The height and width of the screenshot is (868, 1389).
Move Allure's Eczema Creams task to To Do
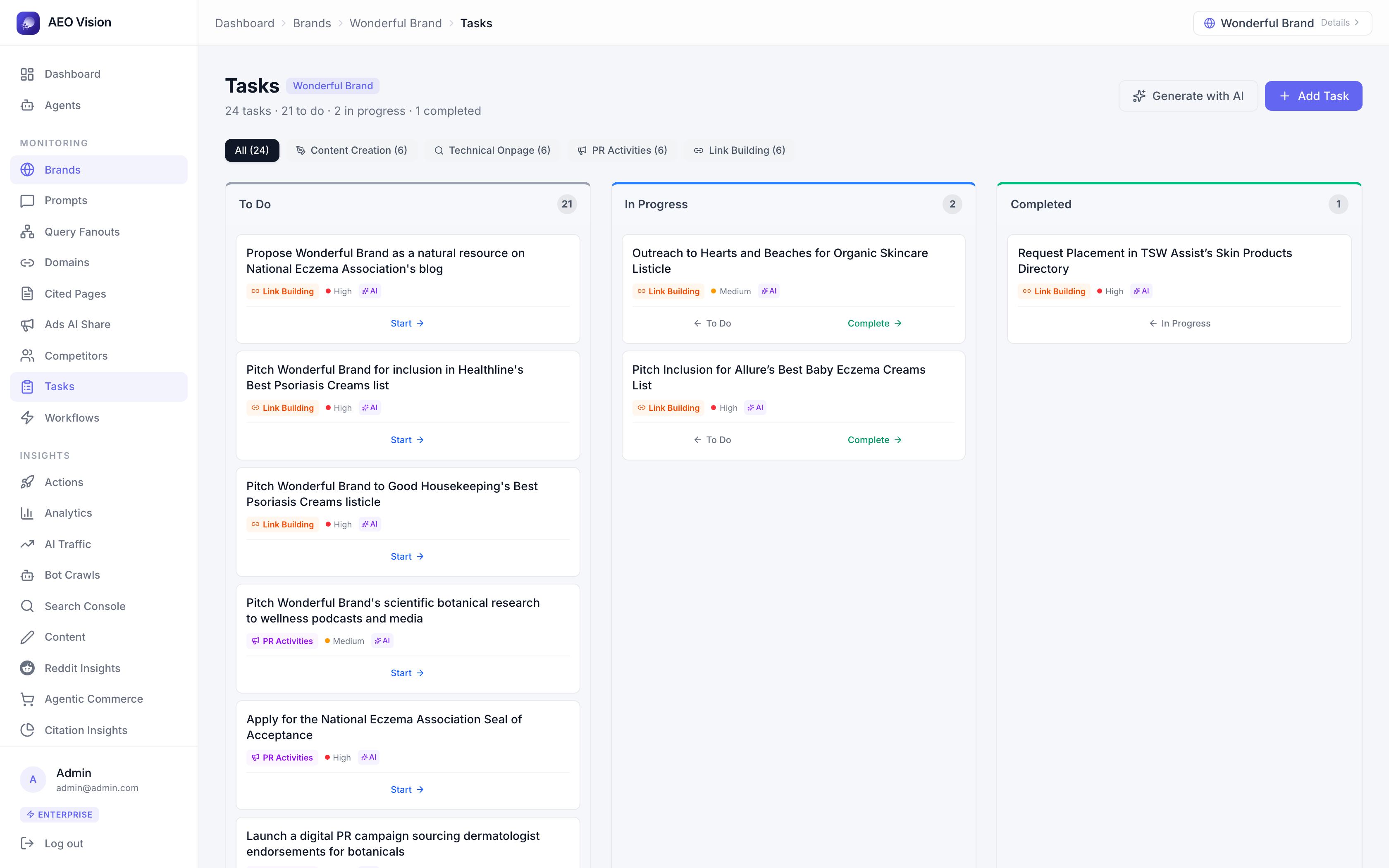tap(712, 440)
